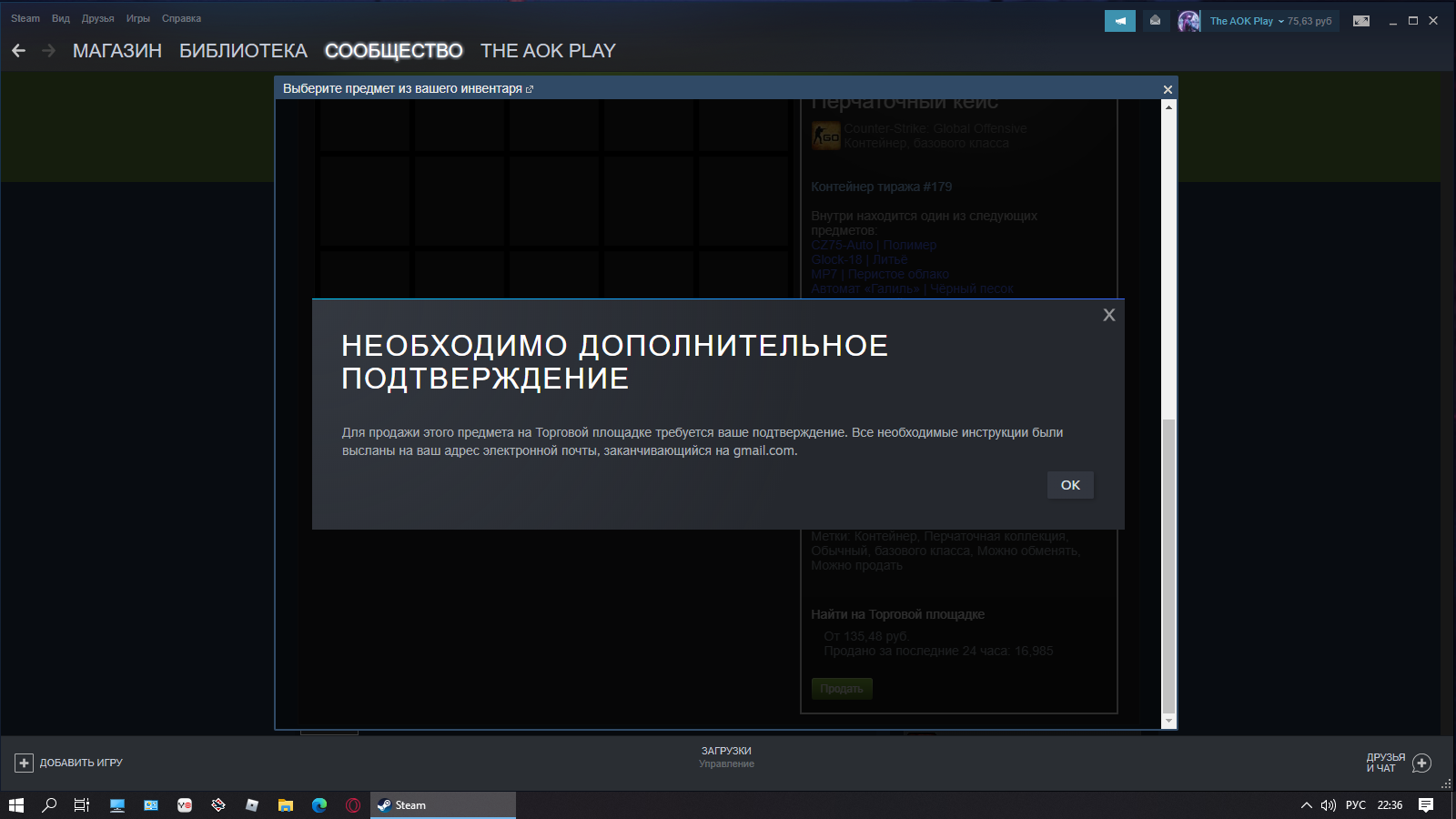The height and width of the screenshot is (819, 1456).
Task: Click the profile avatar picture
Action: (1189, 21)
